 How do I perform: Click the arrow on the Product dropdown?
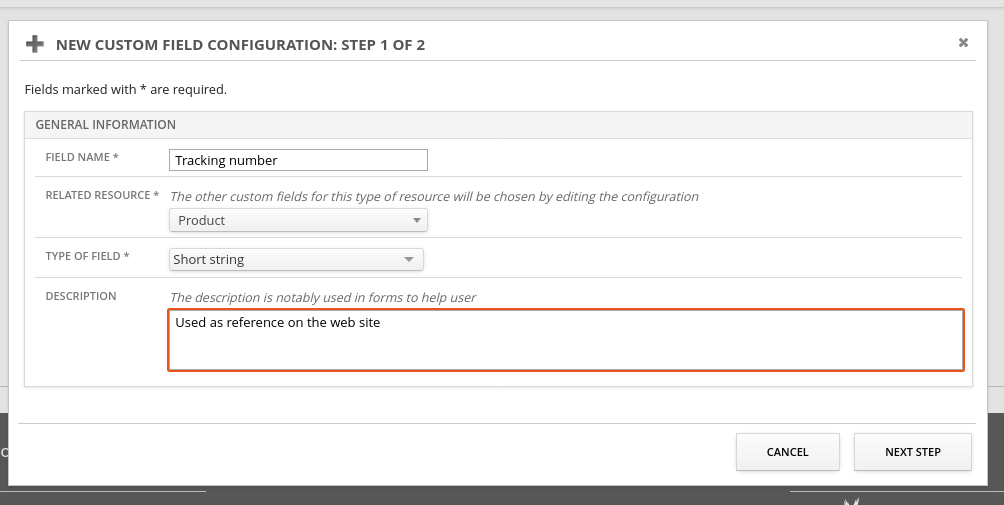point(416,221)
